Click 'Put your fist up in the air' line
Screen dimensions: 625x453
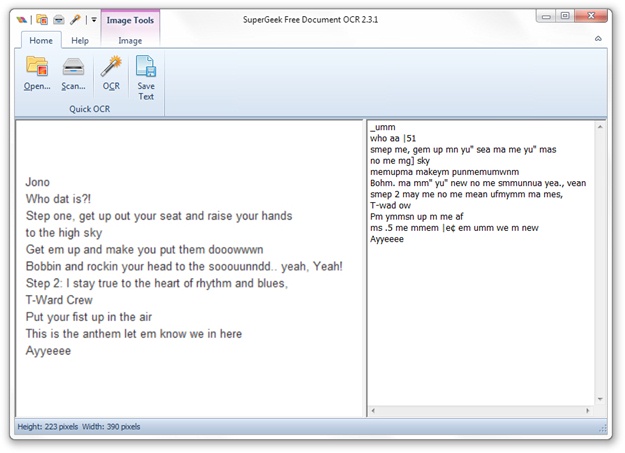coord(88,317)
